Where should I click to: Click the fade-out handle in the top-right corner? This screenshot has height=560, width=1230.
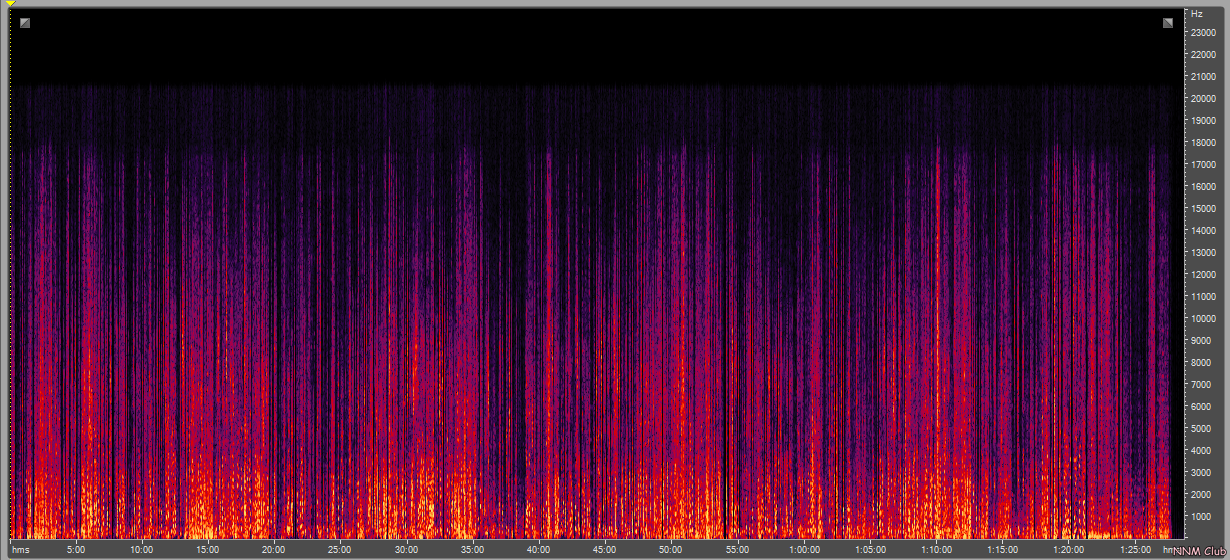(1167, 22)
